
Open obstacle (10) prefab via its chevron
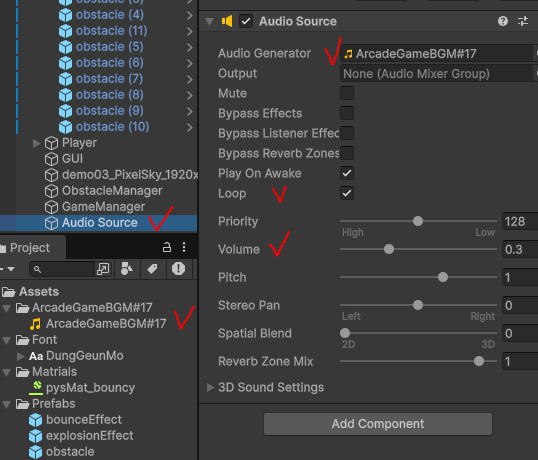coord(190,127)
